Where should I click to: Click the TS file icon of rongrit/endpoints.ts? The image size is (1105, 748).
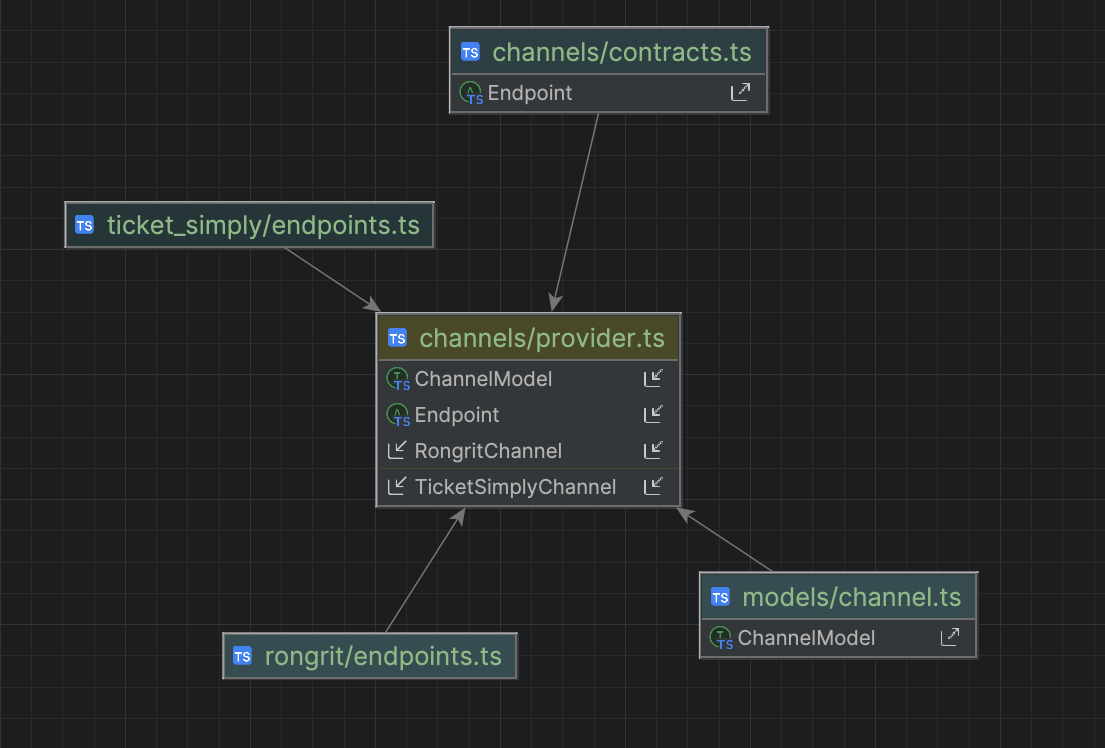click(x=242, y=656)
